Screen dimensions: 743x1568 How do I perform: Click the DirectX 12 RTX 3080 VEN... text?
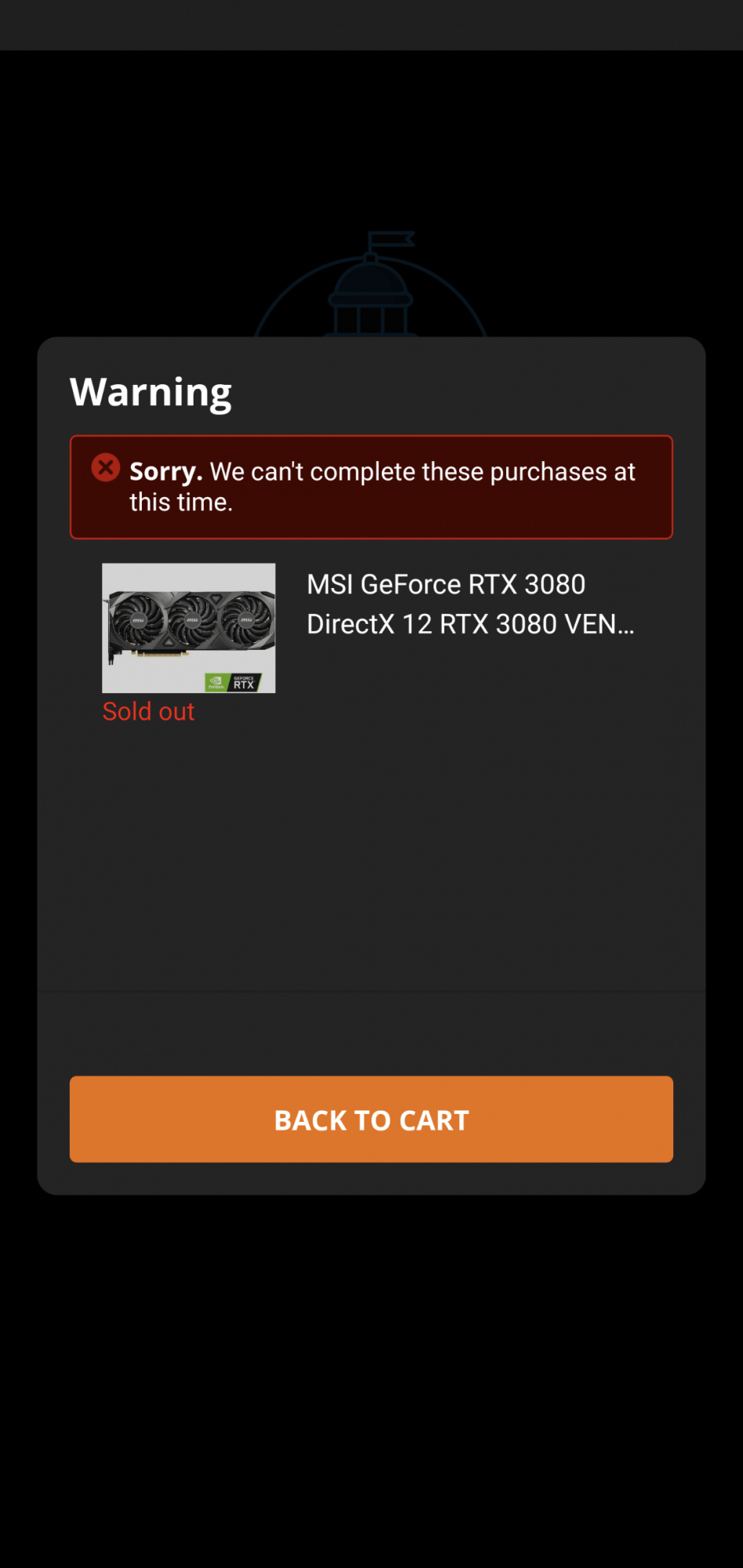[470, 624]
